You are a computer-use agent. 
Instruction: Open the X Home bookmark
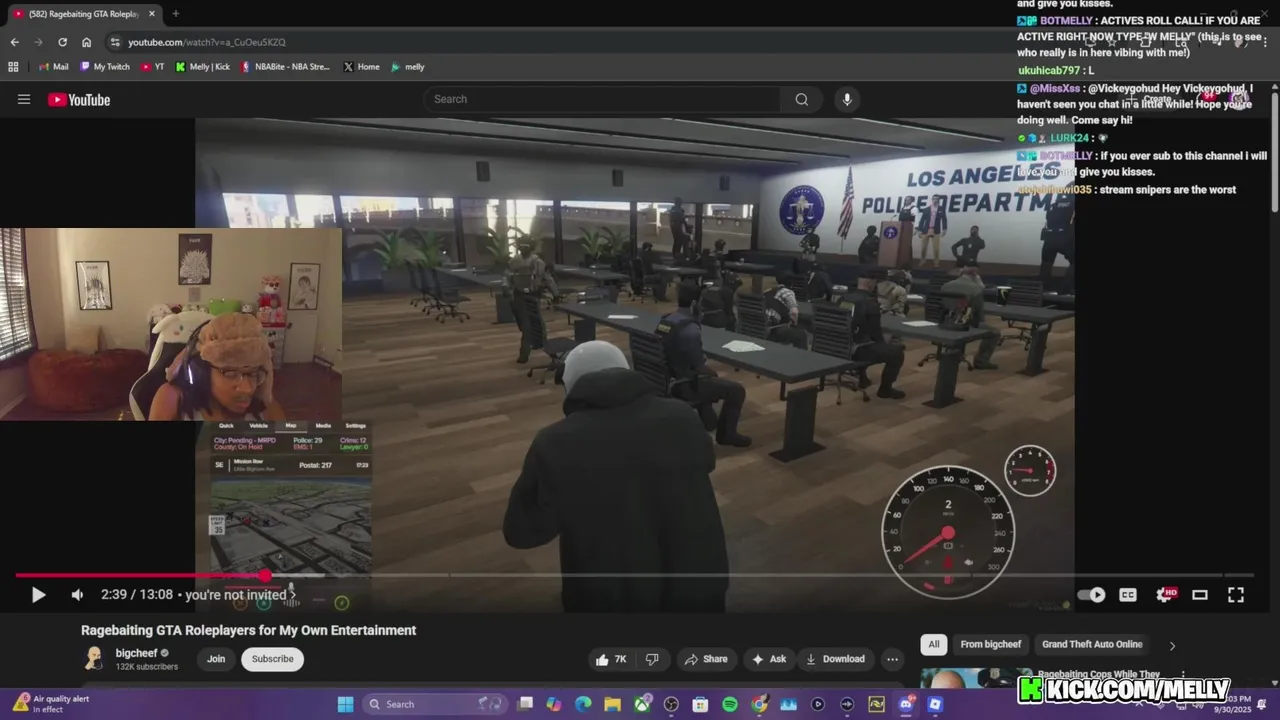(x=361, y=67)
